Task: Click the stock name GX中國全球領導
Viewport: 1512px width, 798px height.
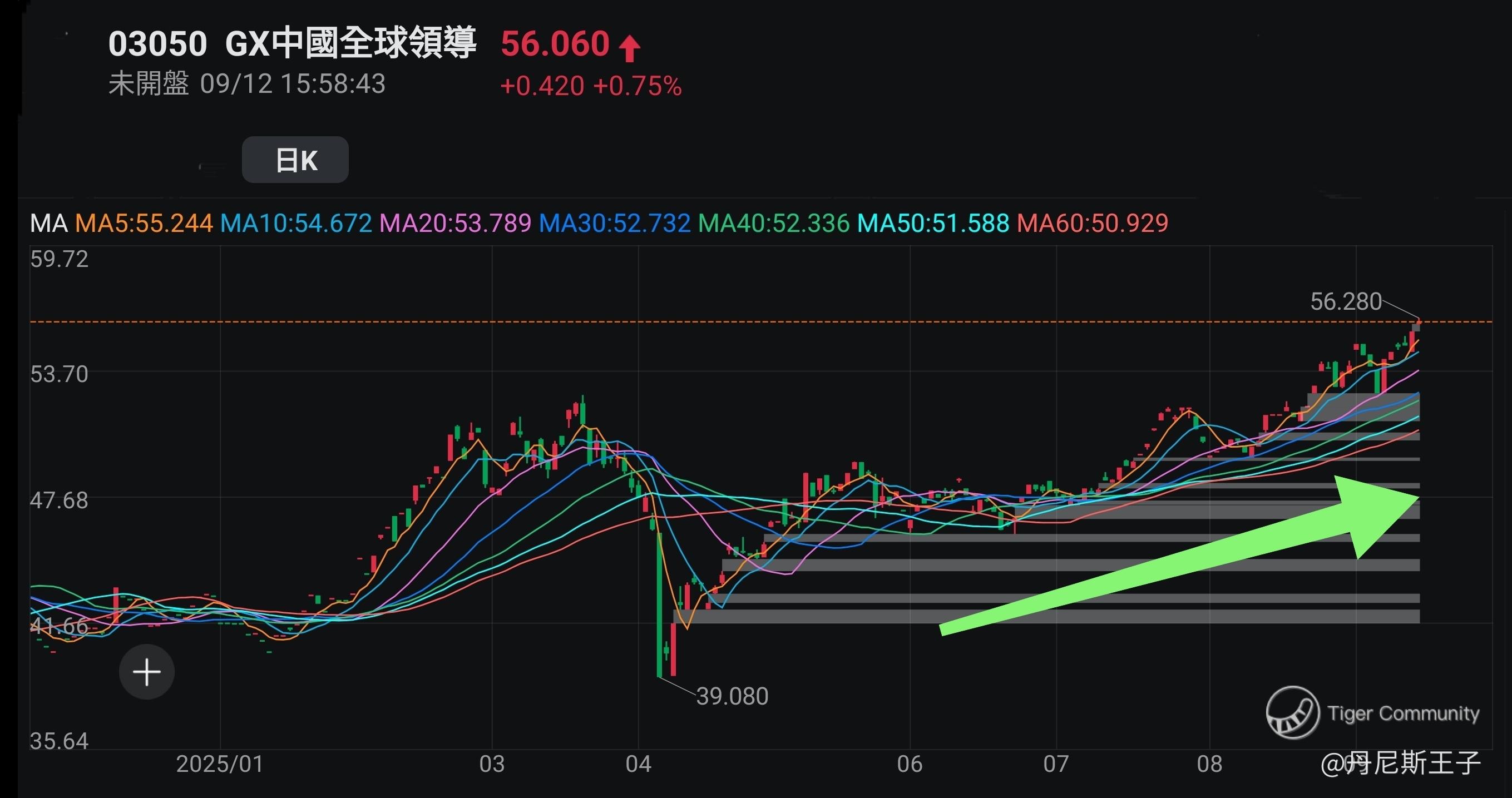Action: coord(350,43)
